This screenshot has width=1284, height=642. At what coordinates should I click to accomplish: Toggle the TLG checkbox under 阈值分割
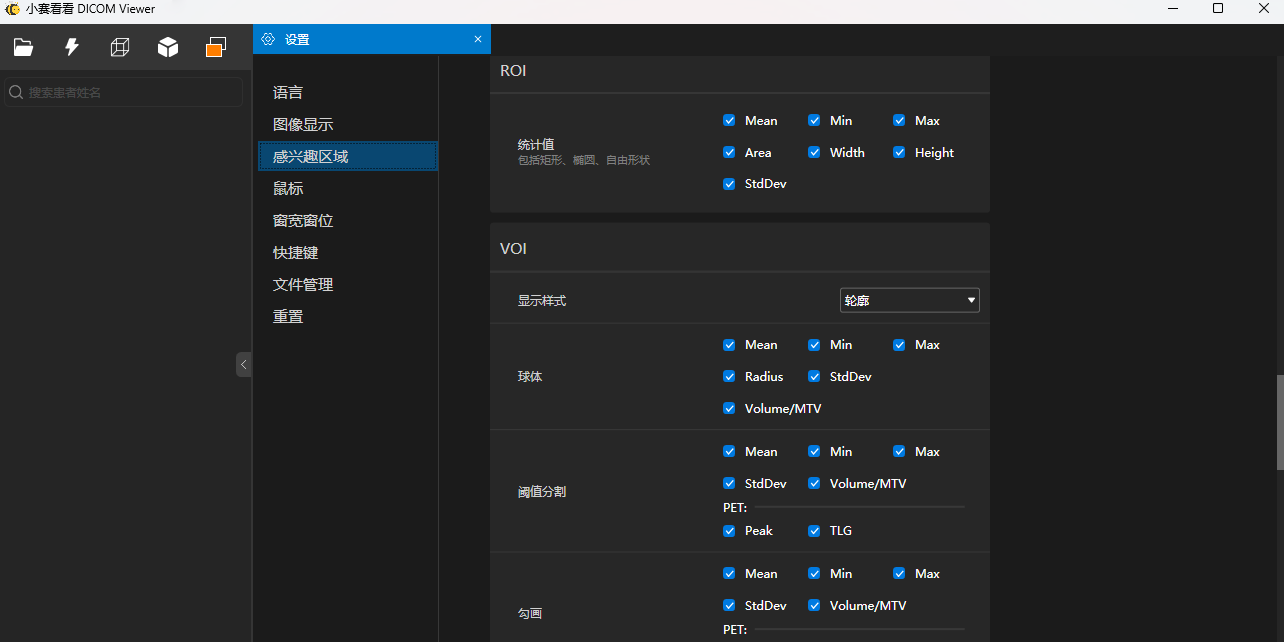point(814,530)
